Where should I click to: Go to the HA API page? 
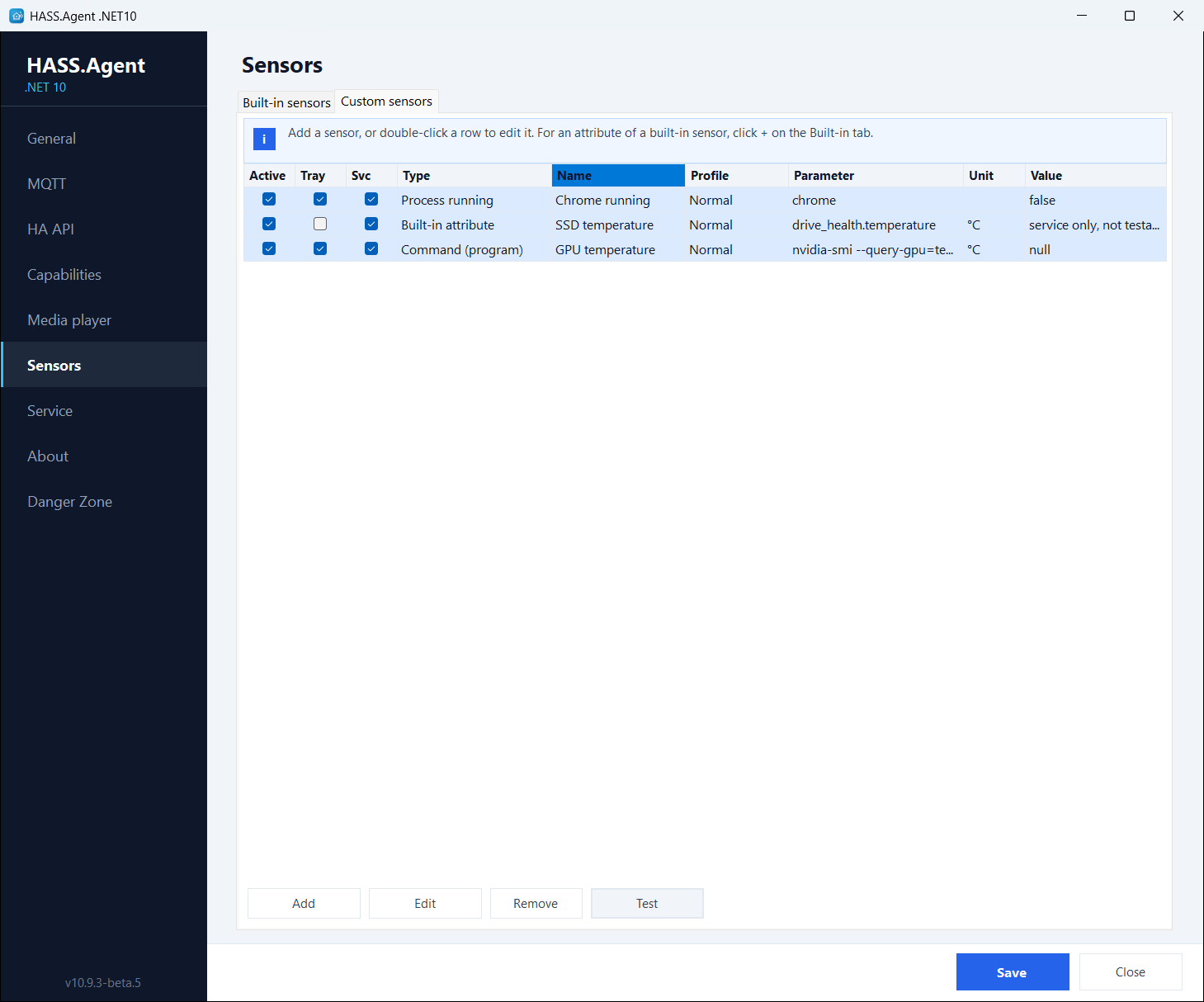point(104,229)
